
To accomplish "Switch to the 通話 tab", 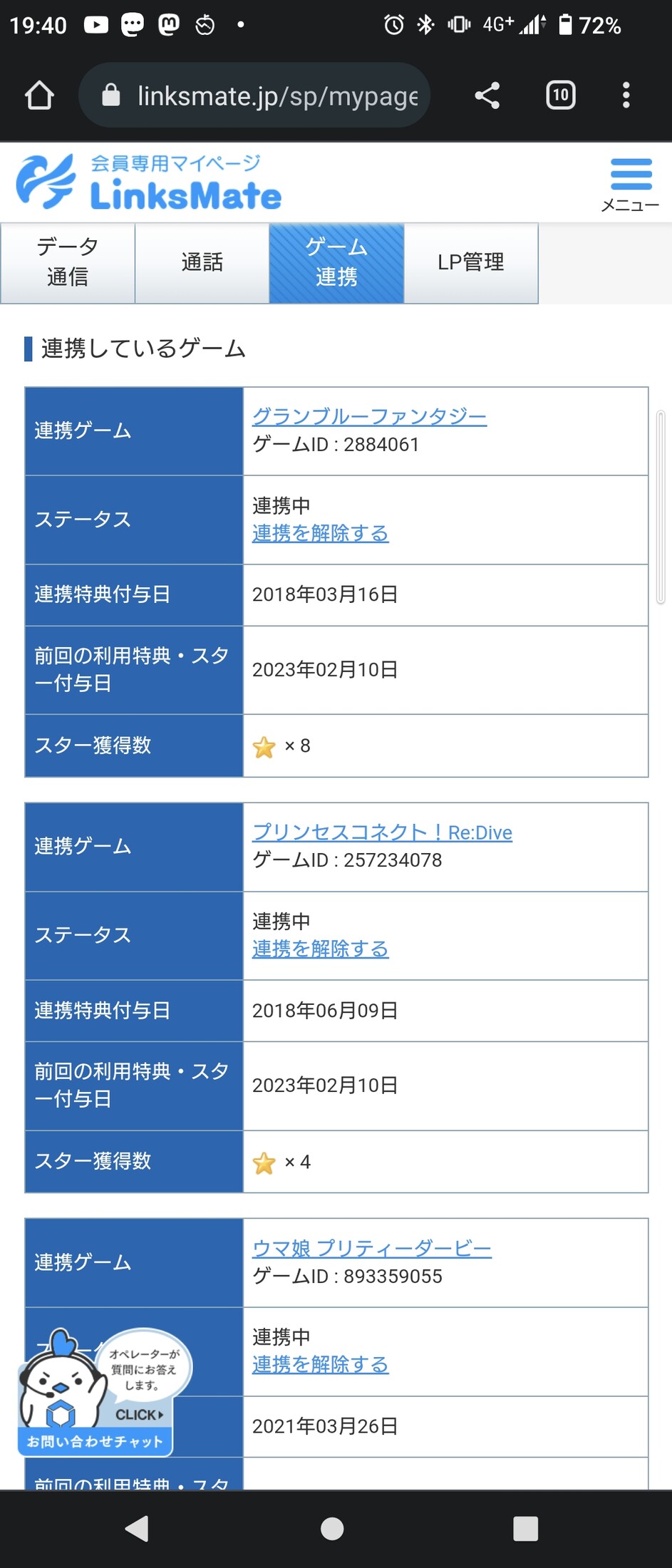I will (202, 262).
